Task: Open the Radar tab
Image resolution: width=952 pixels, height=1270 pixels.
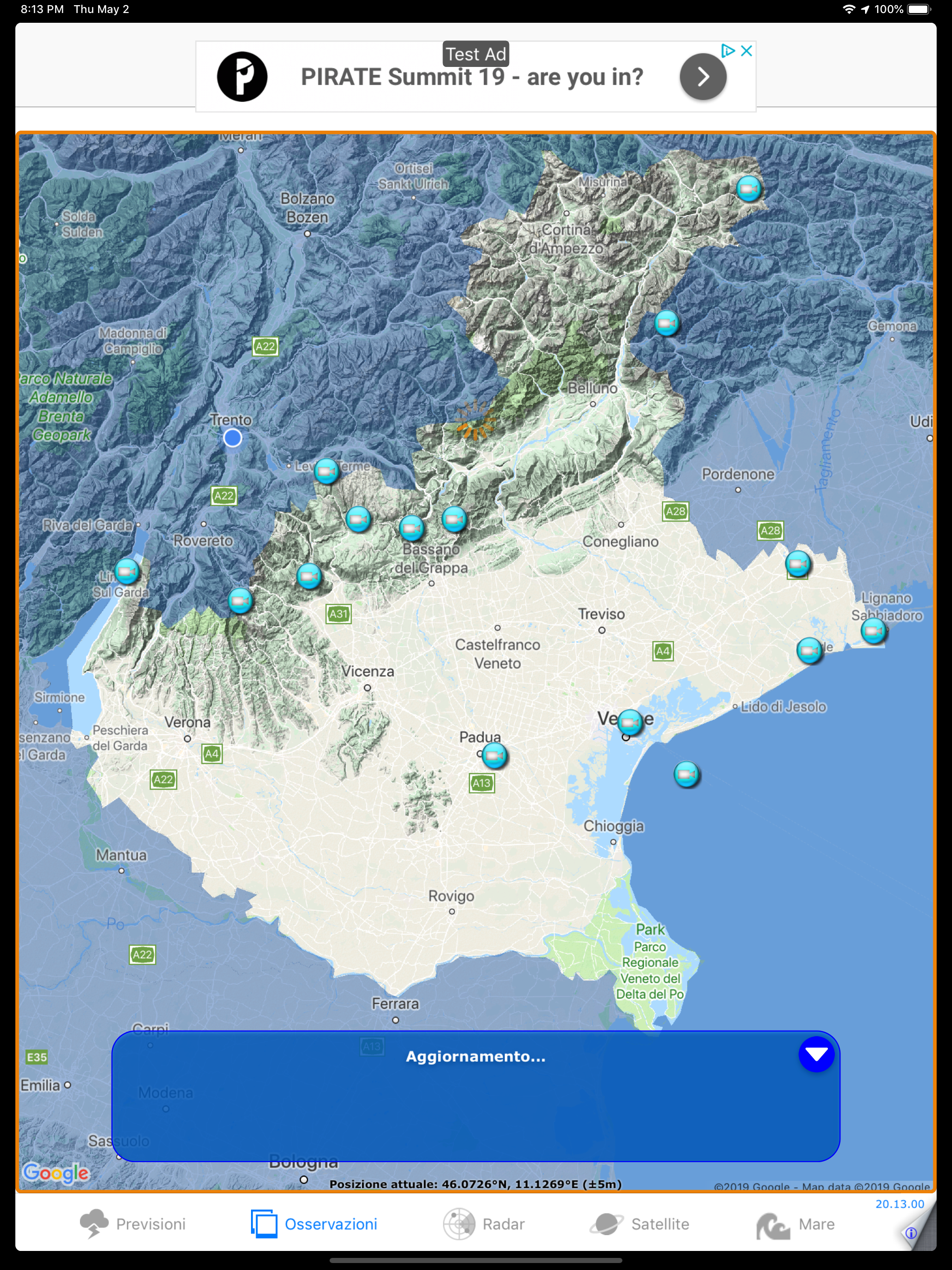Action: click(484, 1224)
